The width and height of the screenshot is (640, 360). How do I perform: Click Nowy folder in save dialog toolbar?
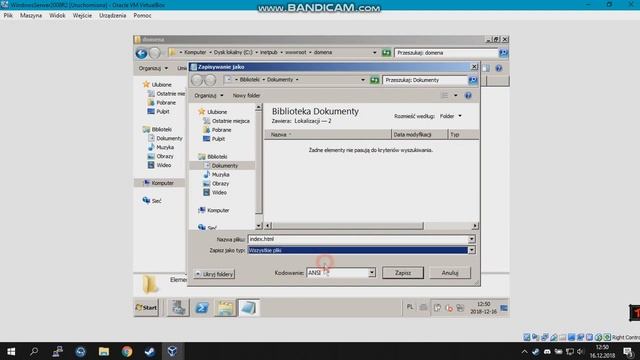click(x=246, y=95)
